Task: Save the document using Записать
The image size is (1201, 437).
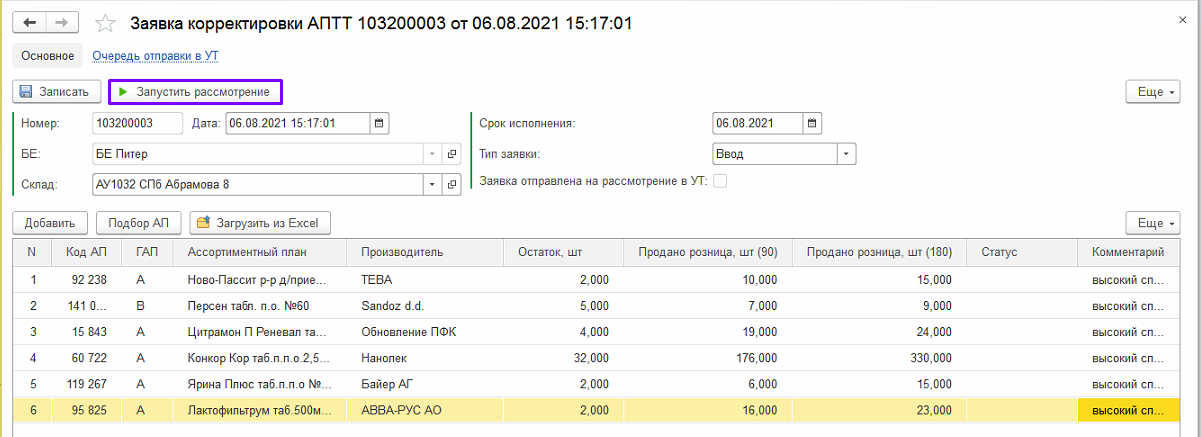Action: coord(57,92)
